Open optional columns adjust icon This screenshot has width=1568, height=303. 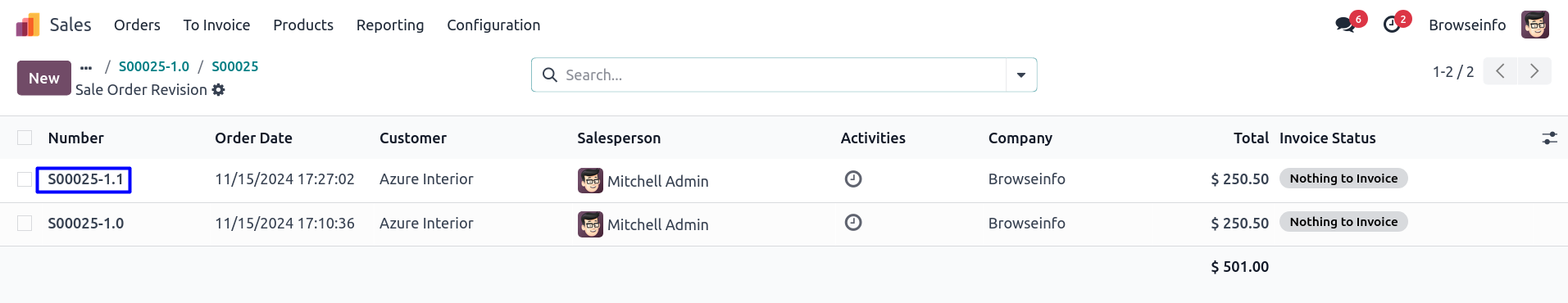[x=1549, y=138]
